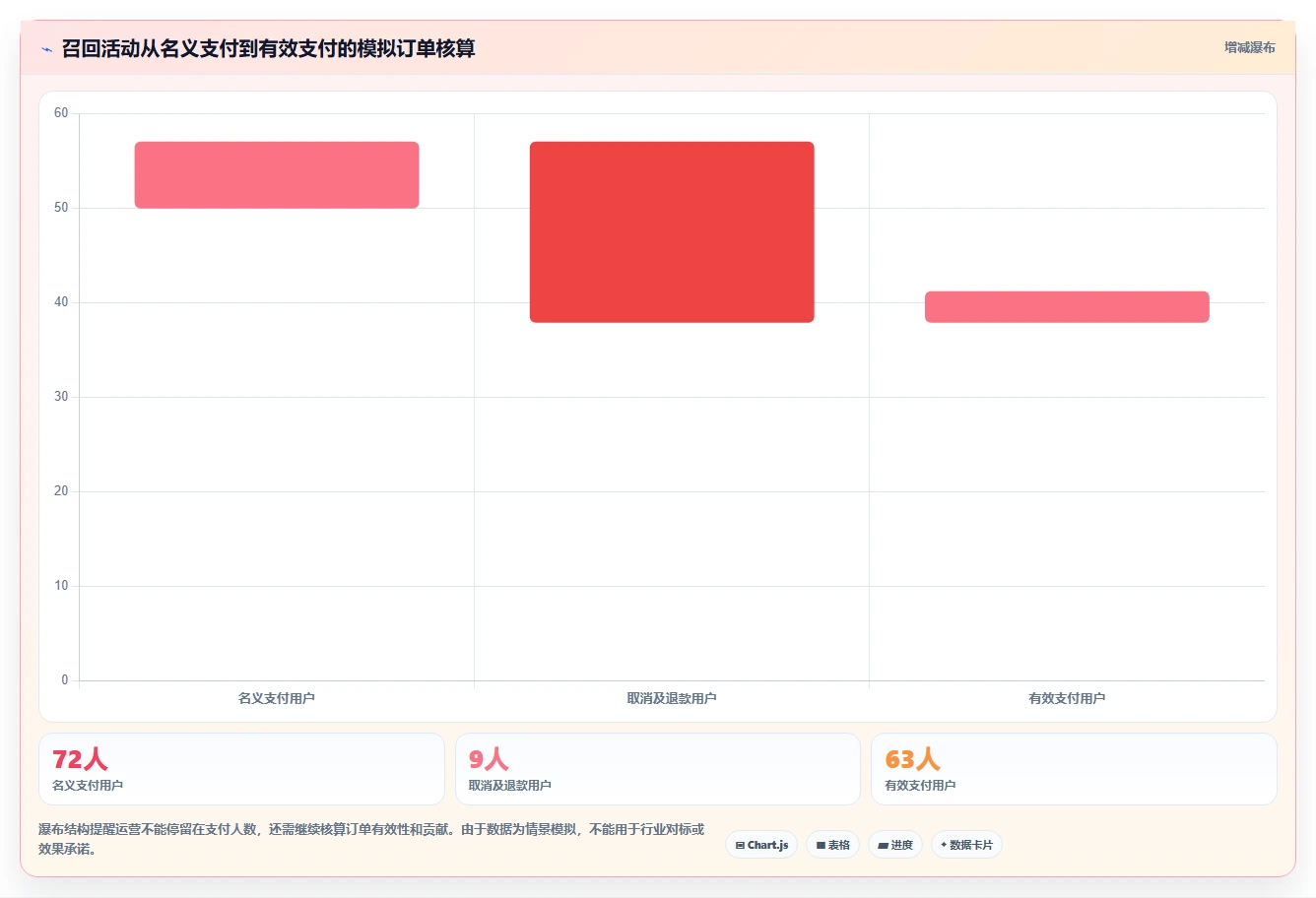1316x898 pixels.
Task: Click the lightning icon beside the title
Action: tap(46, 48)
